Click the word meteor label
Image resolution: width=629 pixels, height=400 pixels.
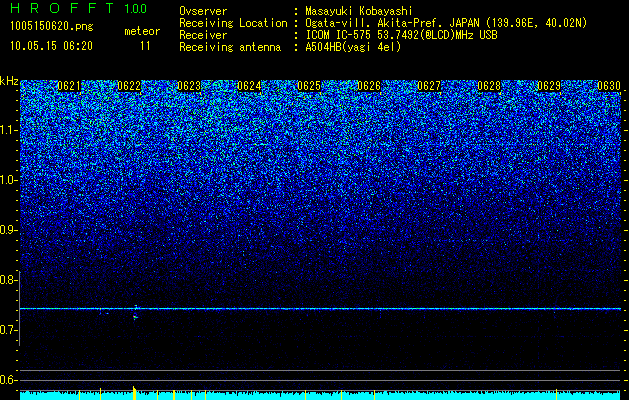(142, 31)
